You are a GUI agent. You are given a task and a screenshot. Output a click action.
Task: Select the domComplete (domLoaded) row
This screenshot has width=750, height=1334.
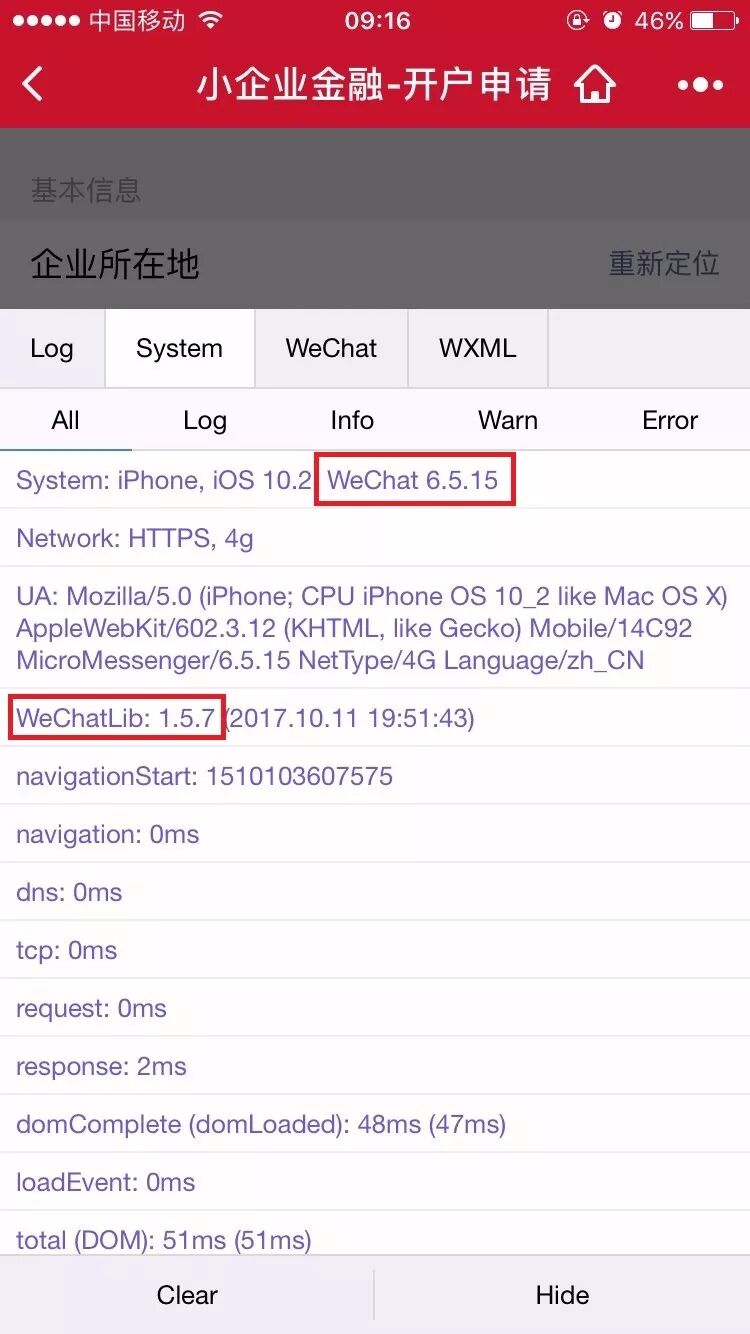(x=375, y=1124)
